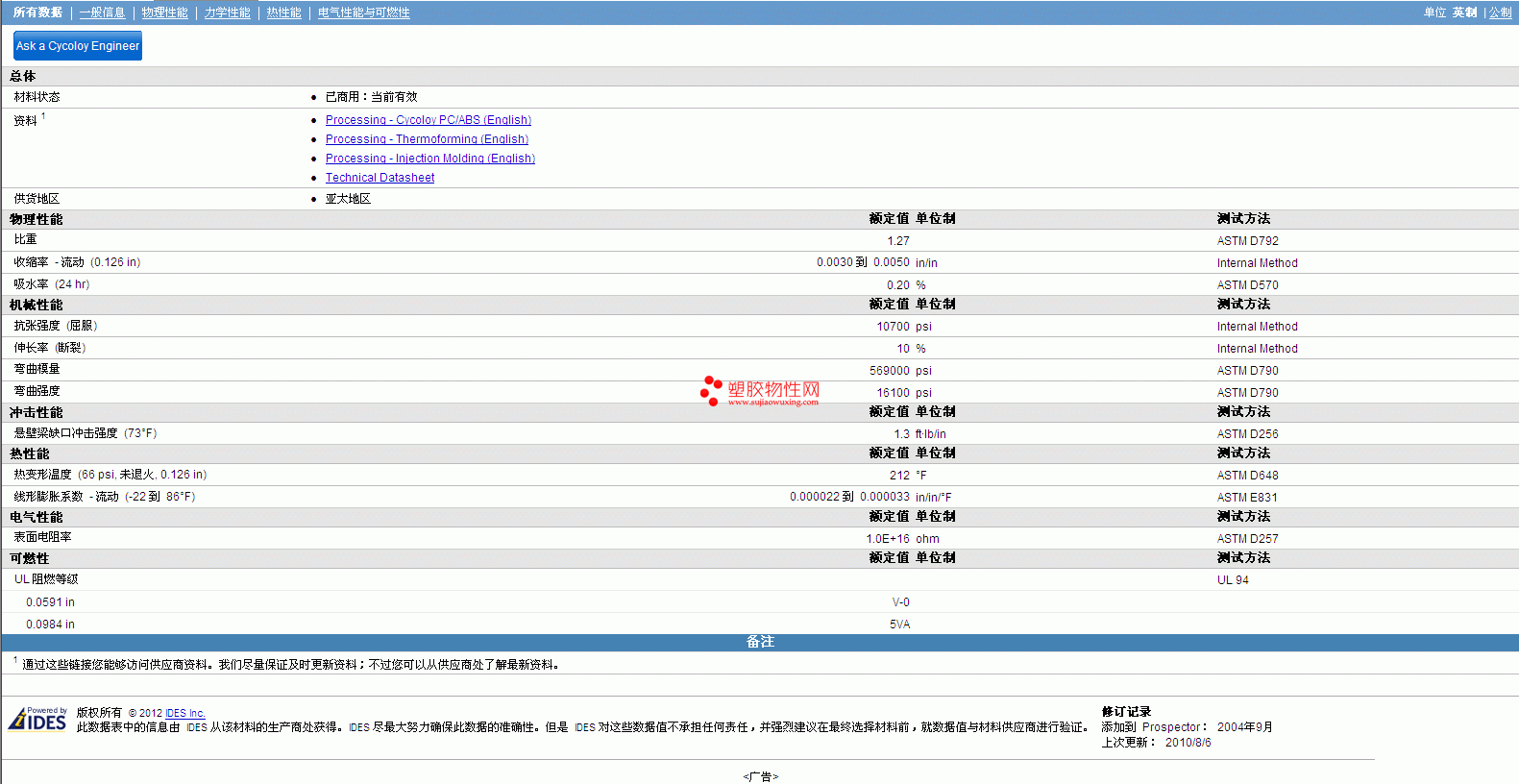The image size is (1519, 784).
Task: Jump to 一般信息 section
Action: (x=102, y=12)
